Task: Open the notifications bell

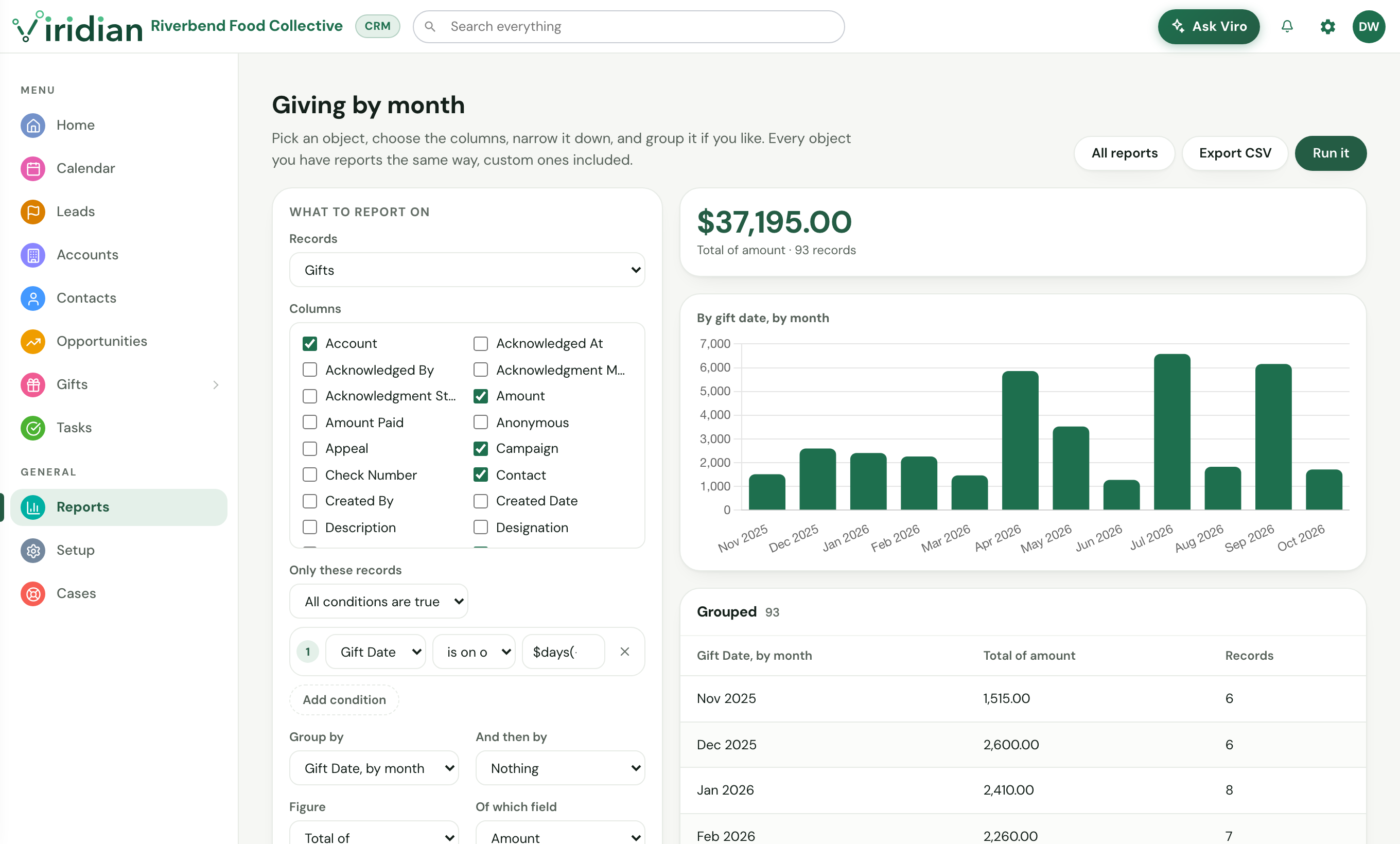Action: point(1287,27)
